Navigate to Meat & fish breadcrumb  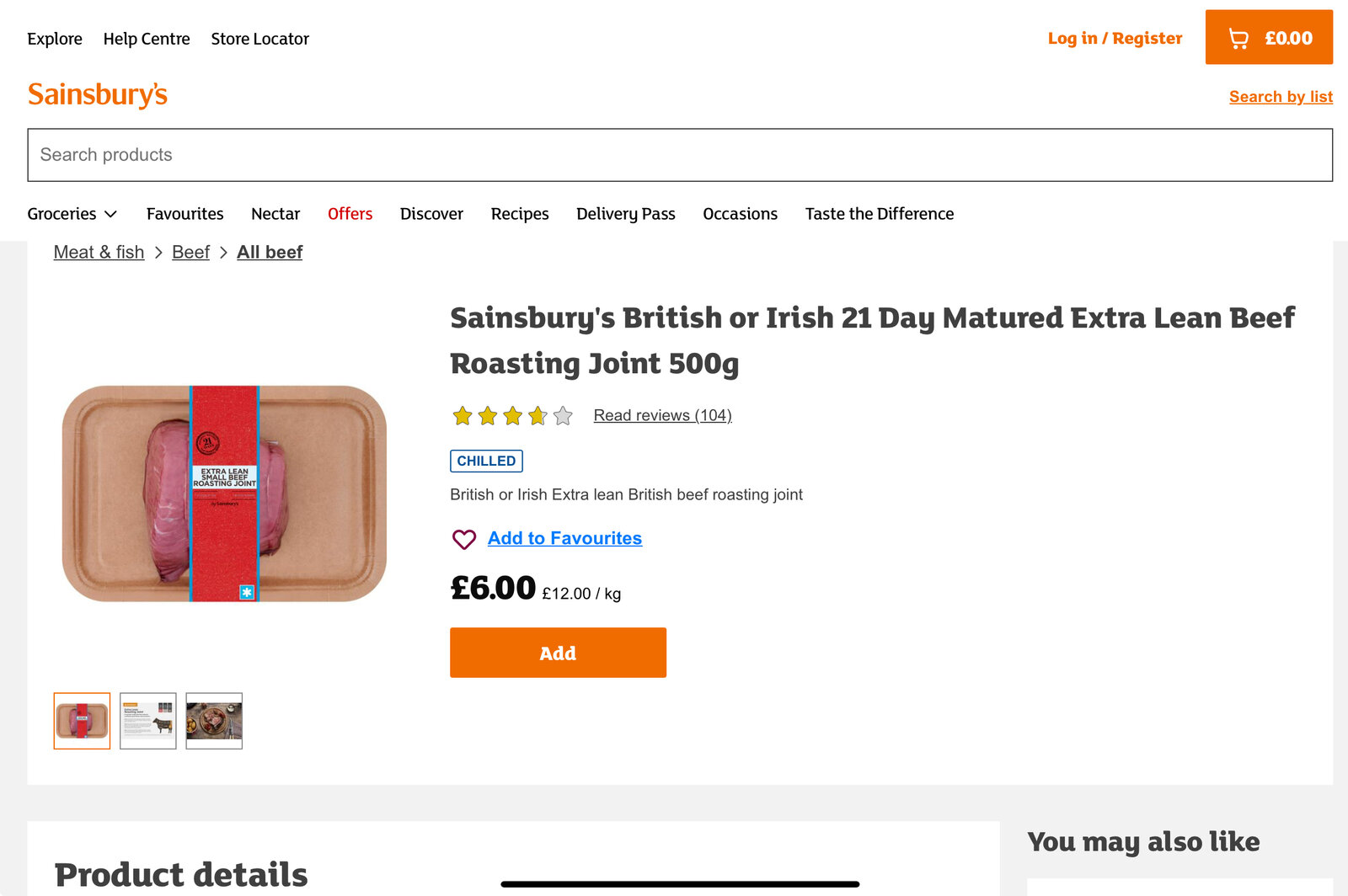pyautogui.click(x=99, y=253)
